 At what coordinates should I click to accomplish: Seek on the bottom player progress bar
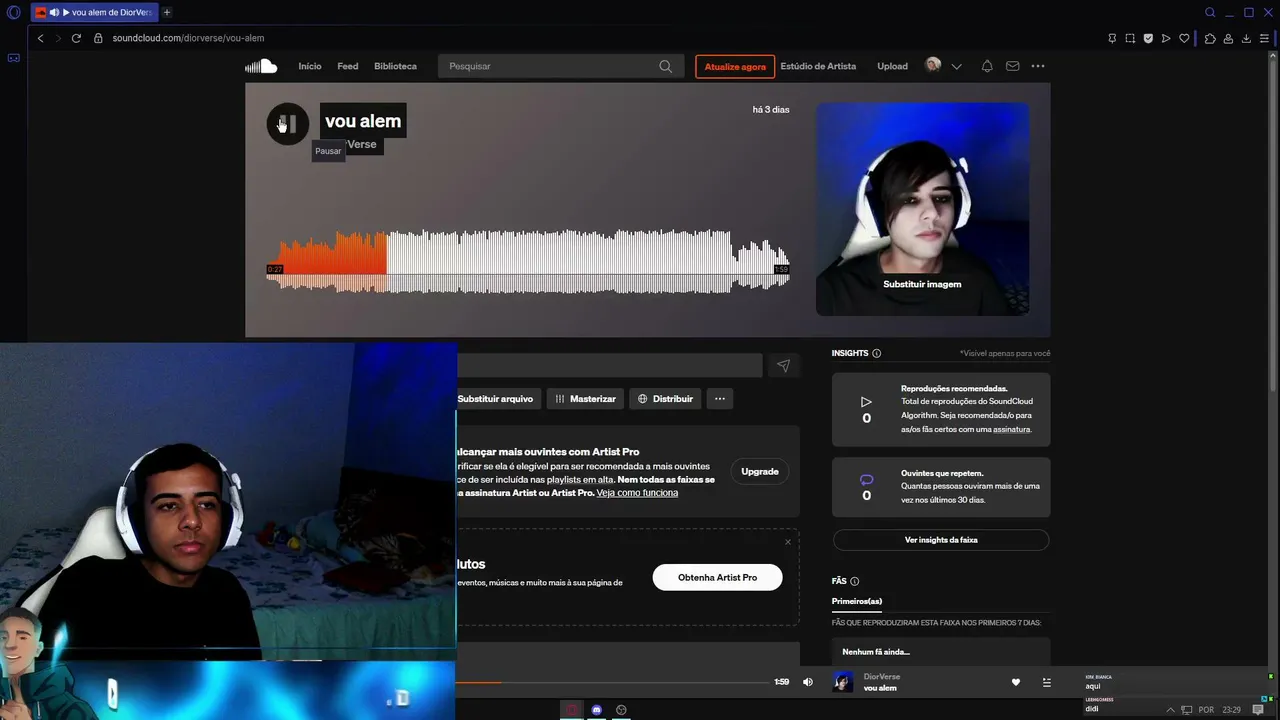pos(612,682)
